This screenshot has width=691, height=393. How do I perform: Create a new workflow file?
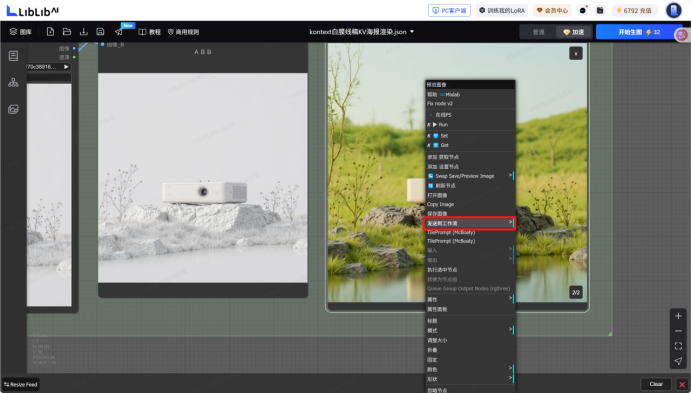pyautogui.click(x=50, y=32)
